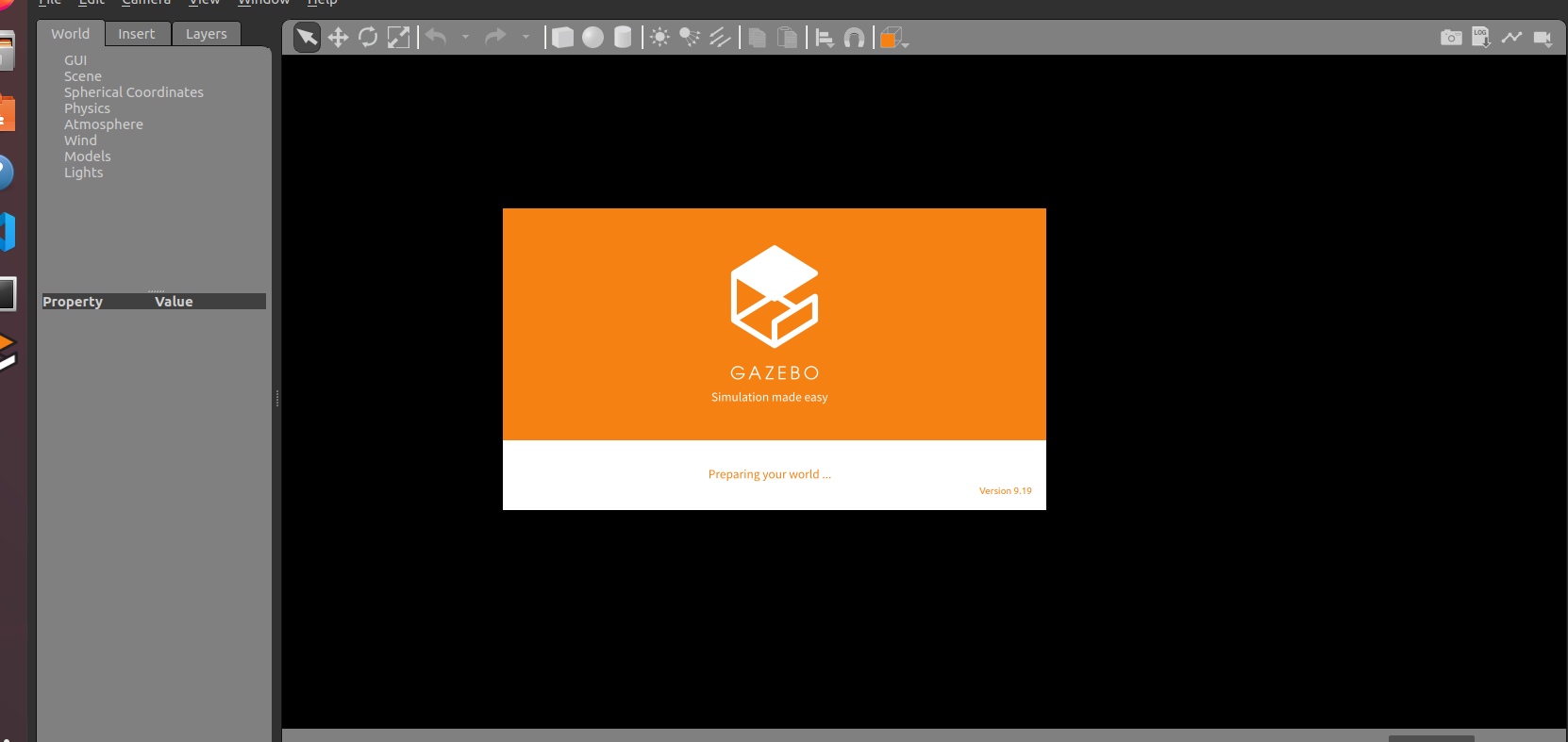The height and width of the screenshot is (742, 1568).
Task: Select Scene in the world tree
Action: [83, 76]
